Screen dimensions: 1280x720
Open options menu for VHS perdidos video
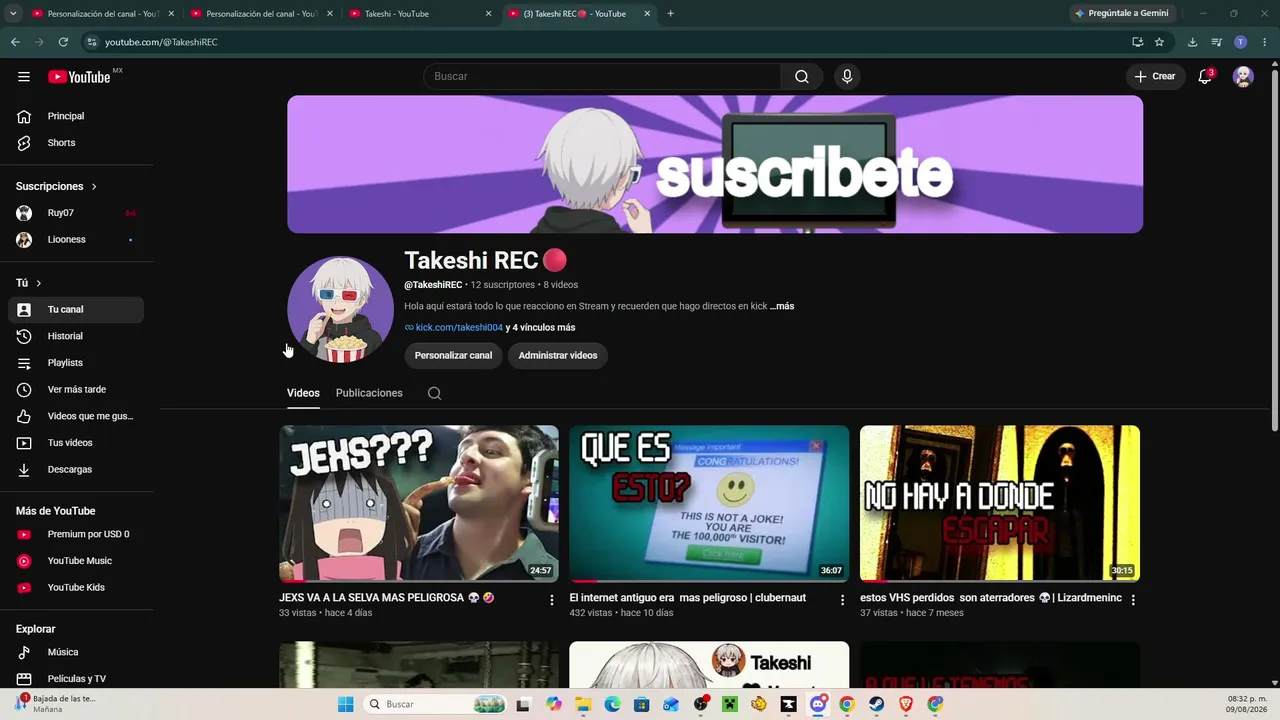click(1133, 600)
